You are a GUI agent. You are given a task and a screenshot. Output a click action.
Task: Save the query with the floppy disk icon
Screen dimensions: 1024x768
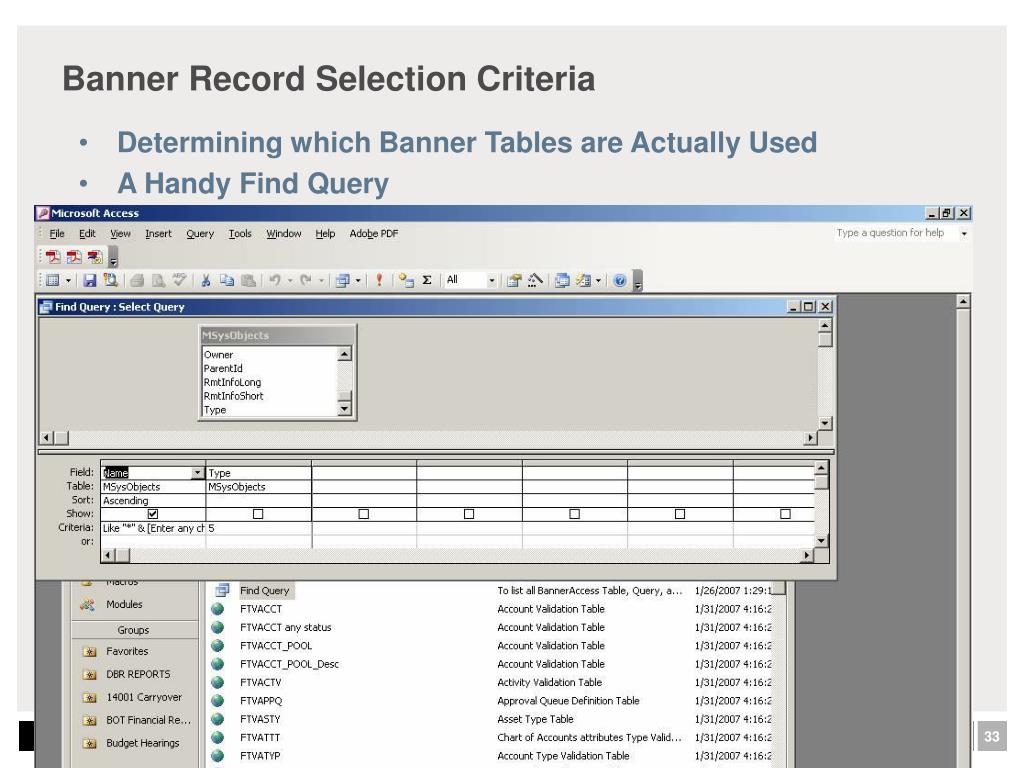coord(90,280)
